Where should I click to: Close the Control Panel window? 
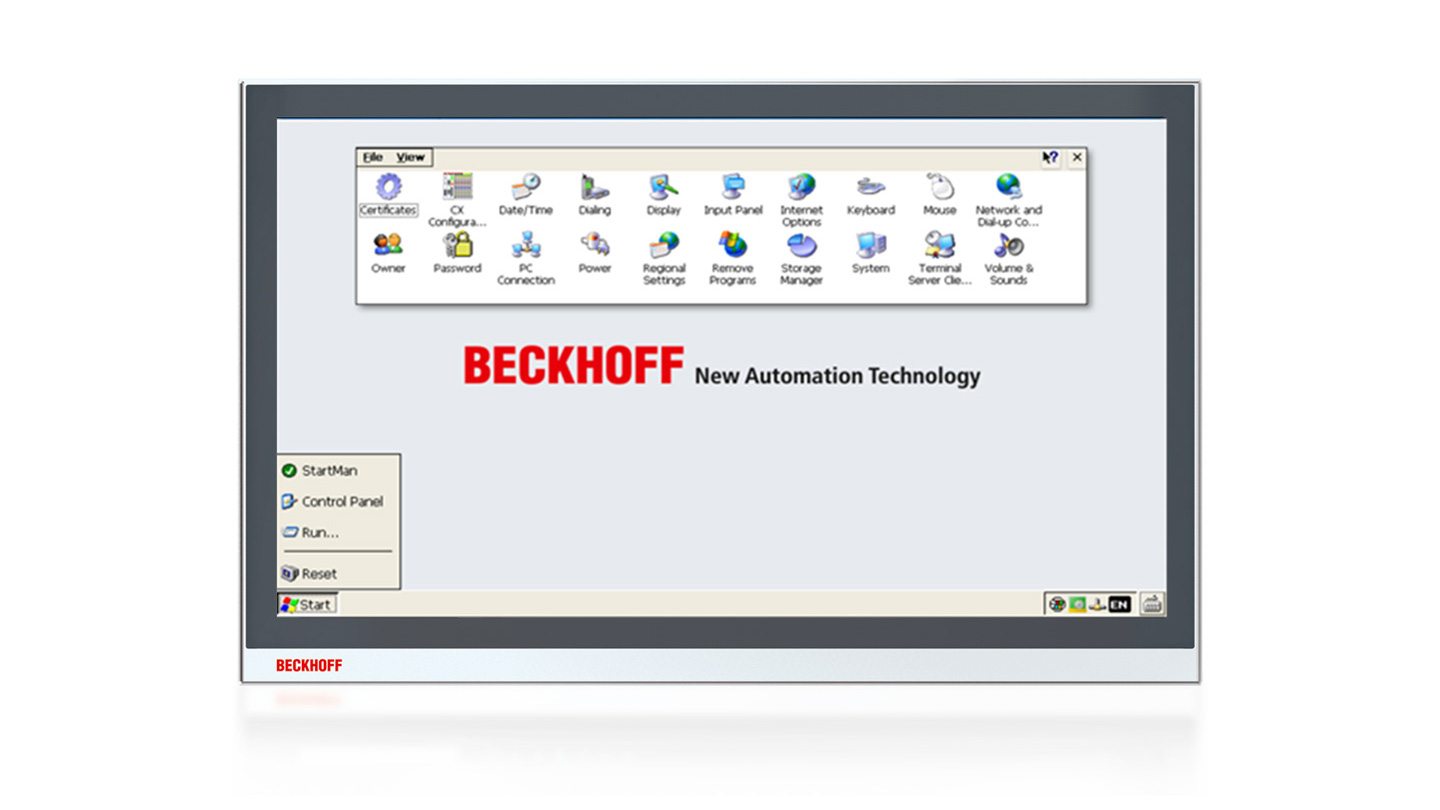(x=1077, y=157)
